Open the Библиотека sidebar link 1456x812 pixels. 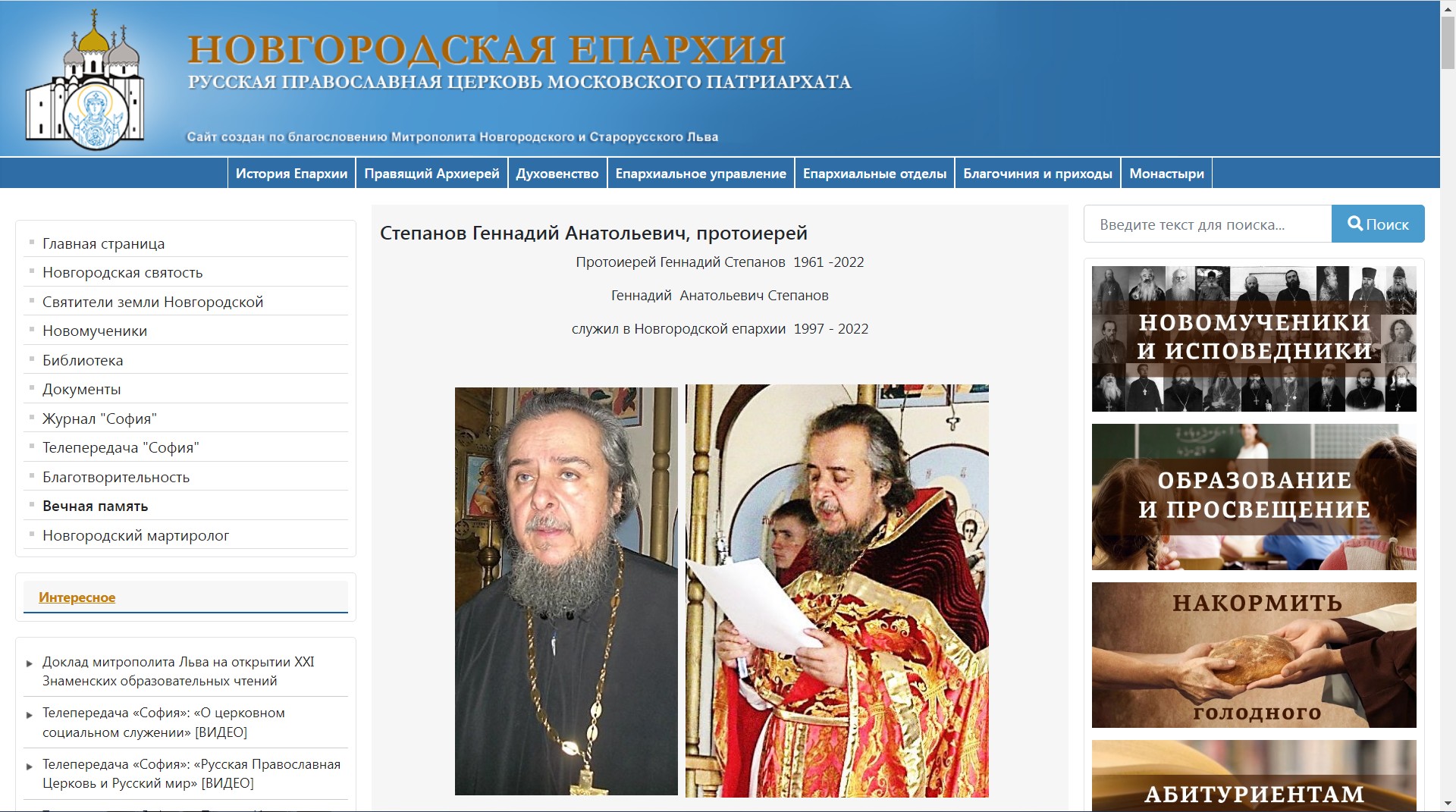[x=83, y=360]
